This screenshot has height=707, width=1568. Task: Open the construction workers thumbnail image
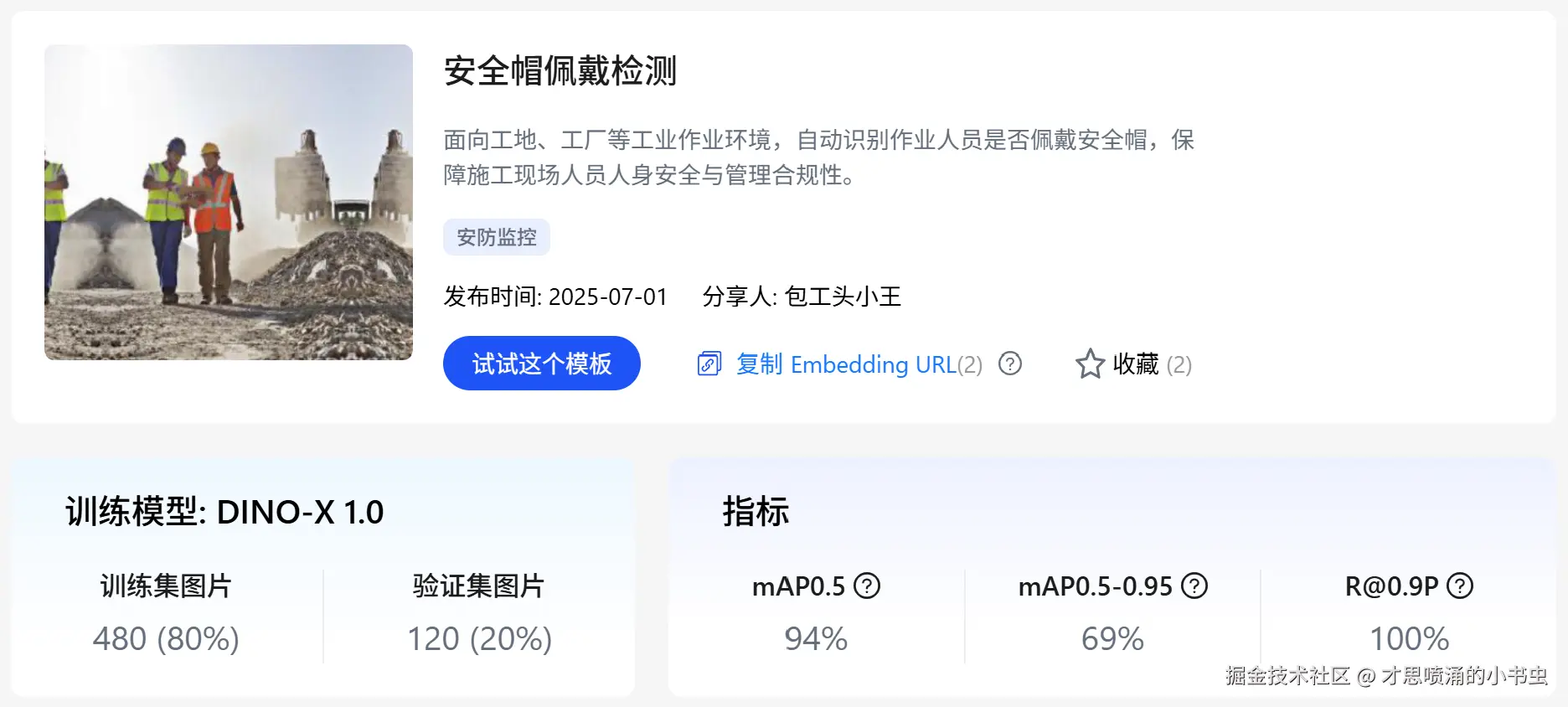[x=229, y=202]
